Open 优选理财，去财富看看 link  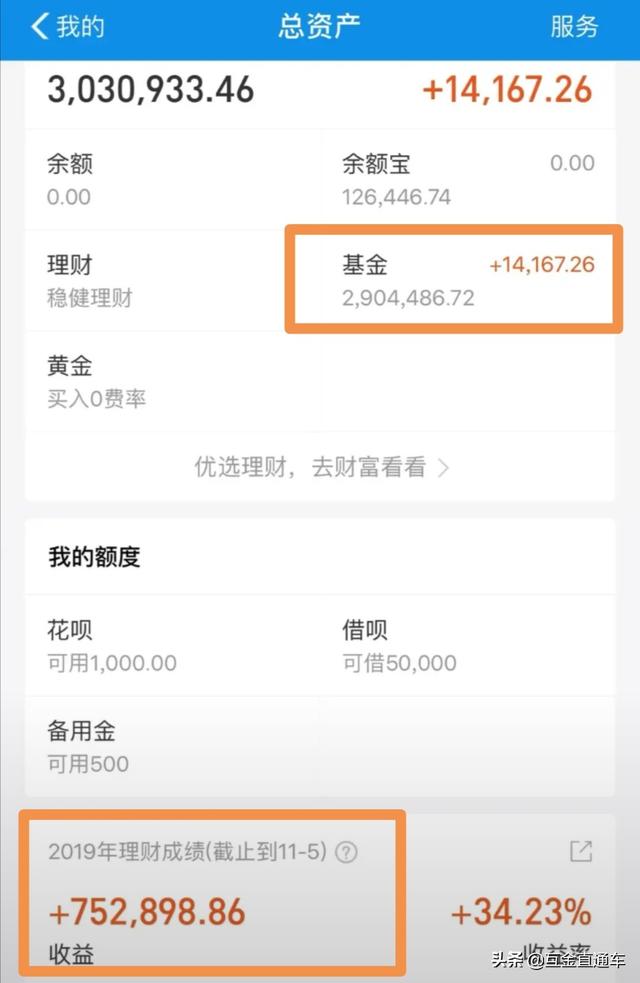(310, 467)
